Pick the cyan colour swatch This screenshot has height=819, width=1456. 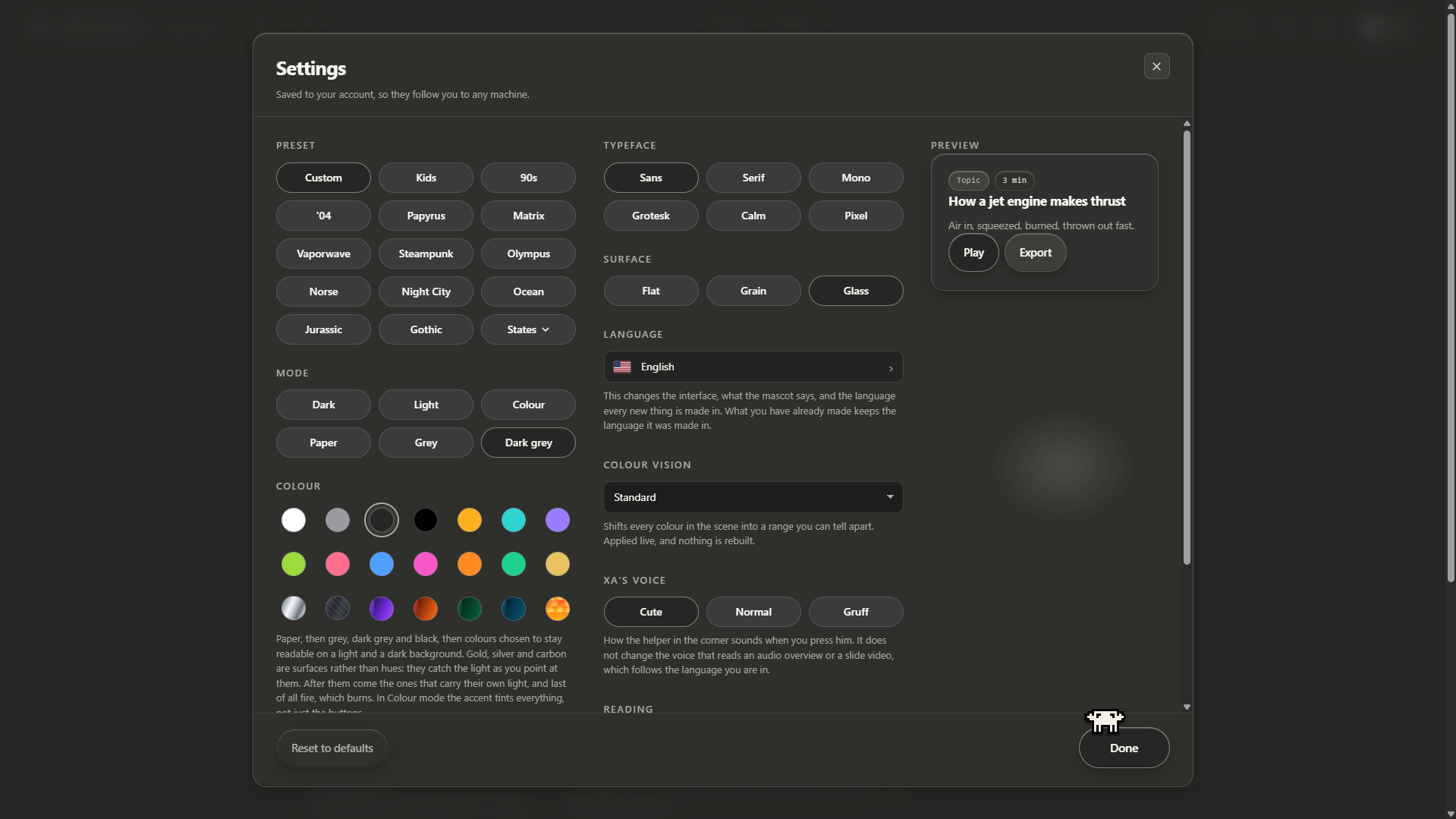(x=514, y=520)
